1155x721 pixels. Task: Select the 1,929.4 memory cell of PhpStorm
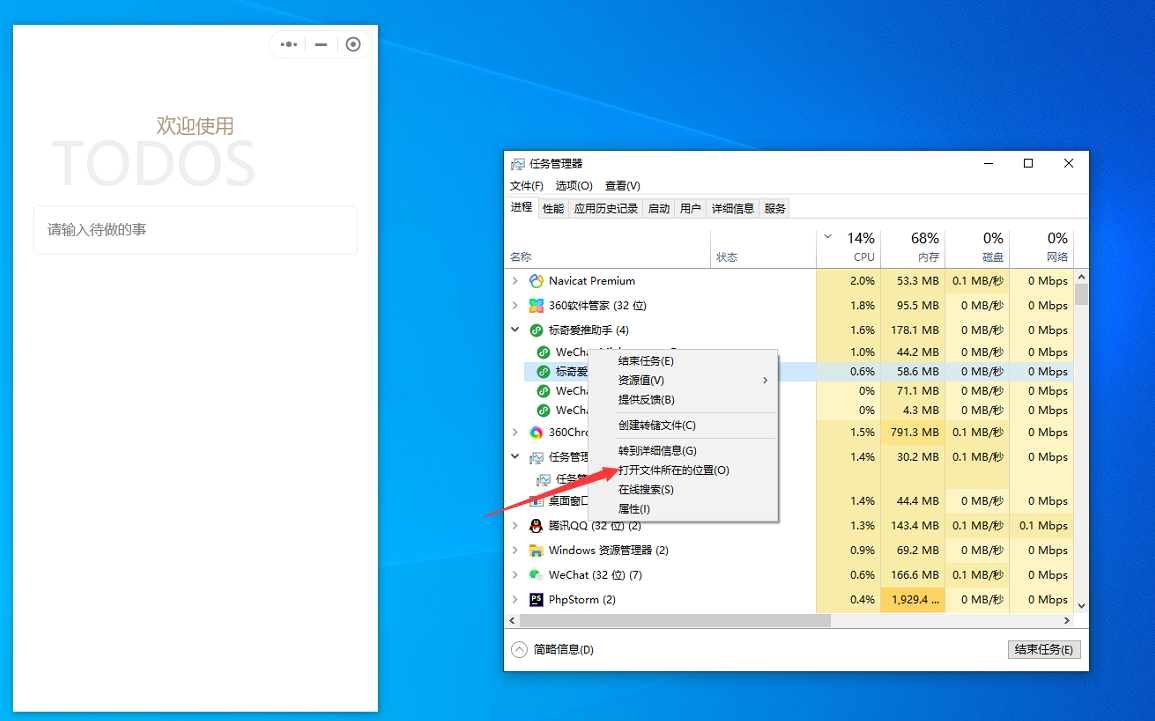(913, 599)
